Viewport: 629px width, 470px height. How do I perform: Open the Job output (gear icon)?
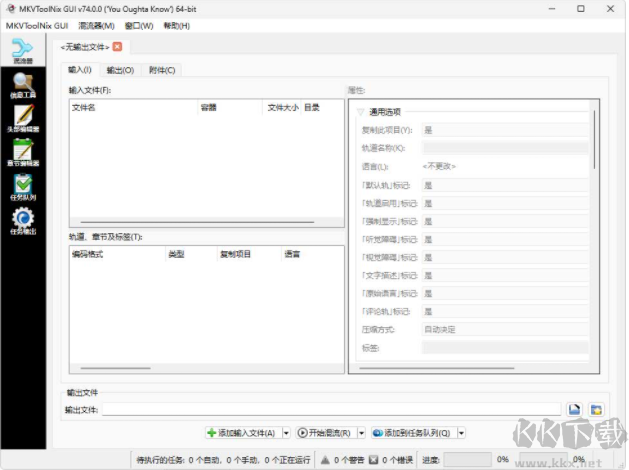[x=23, y=221]
